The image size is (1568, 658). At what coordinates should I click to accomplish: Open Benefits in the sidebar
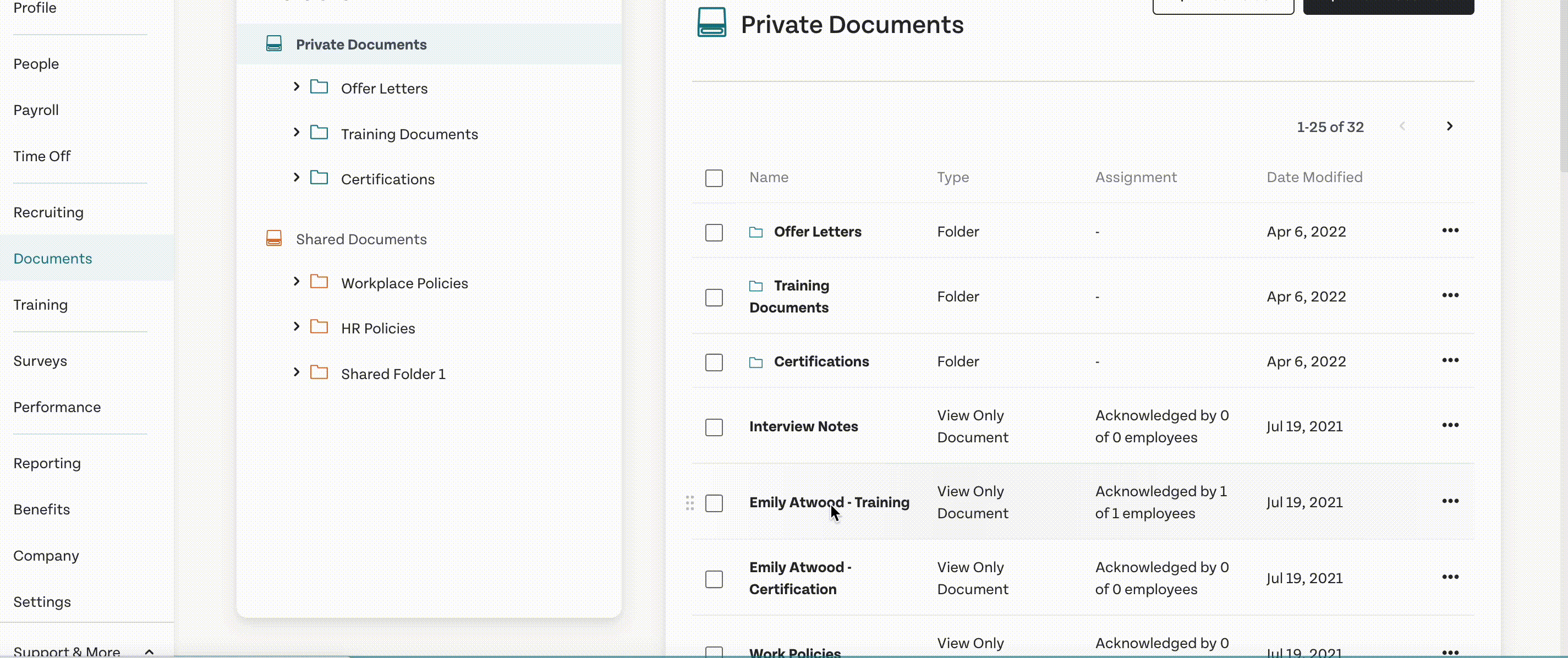coord(41,509)
